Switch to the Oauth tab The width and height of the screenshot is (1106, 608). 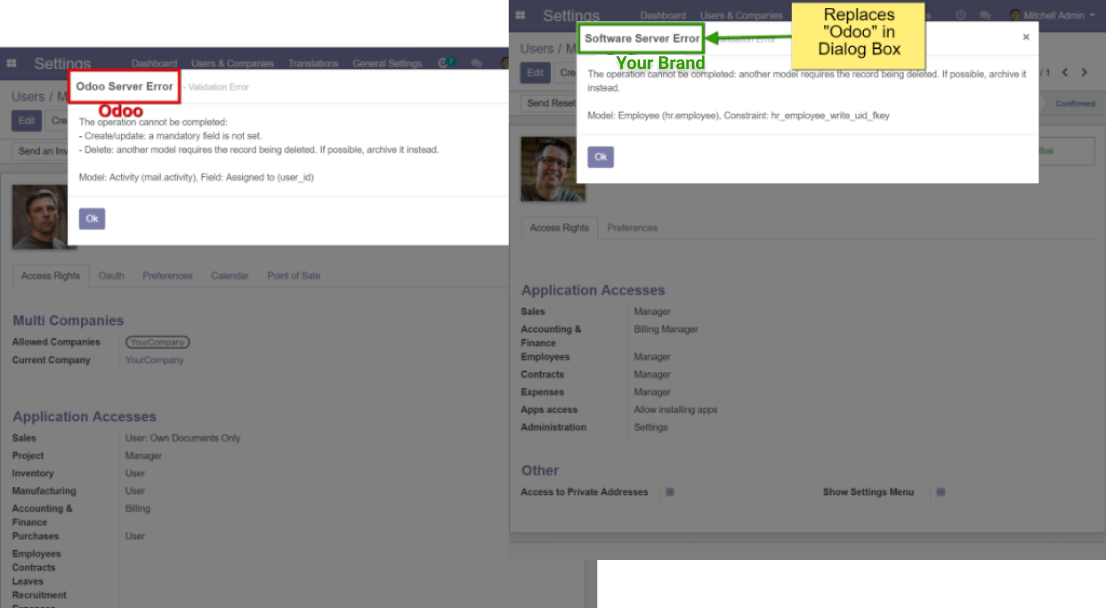click(x=111, y=276)
